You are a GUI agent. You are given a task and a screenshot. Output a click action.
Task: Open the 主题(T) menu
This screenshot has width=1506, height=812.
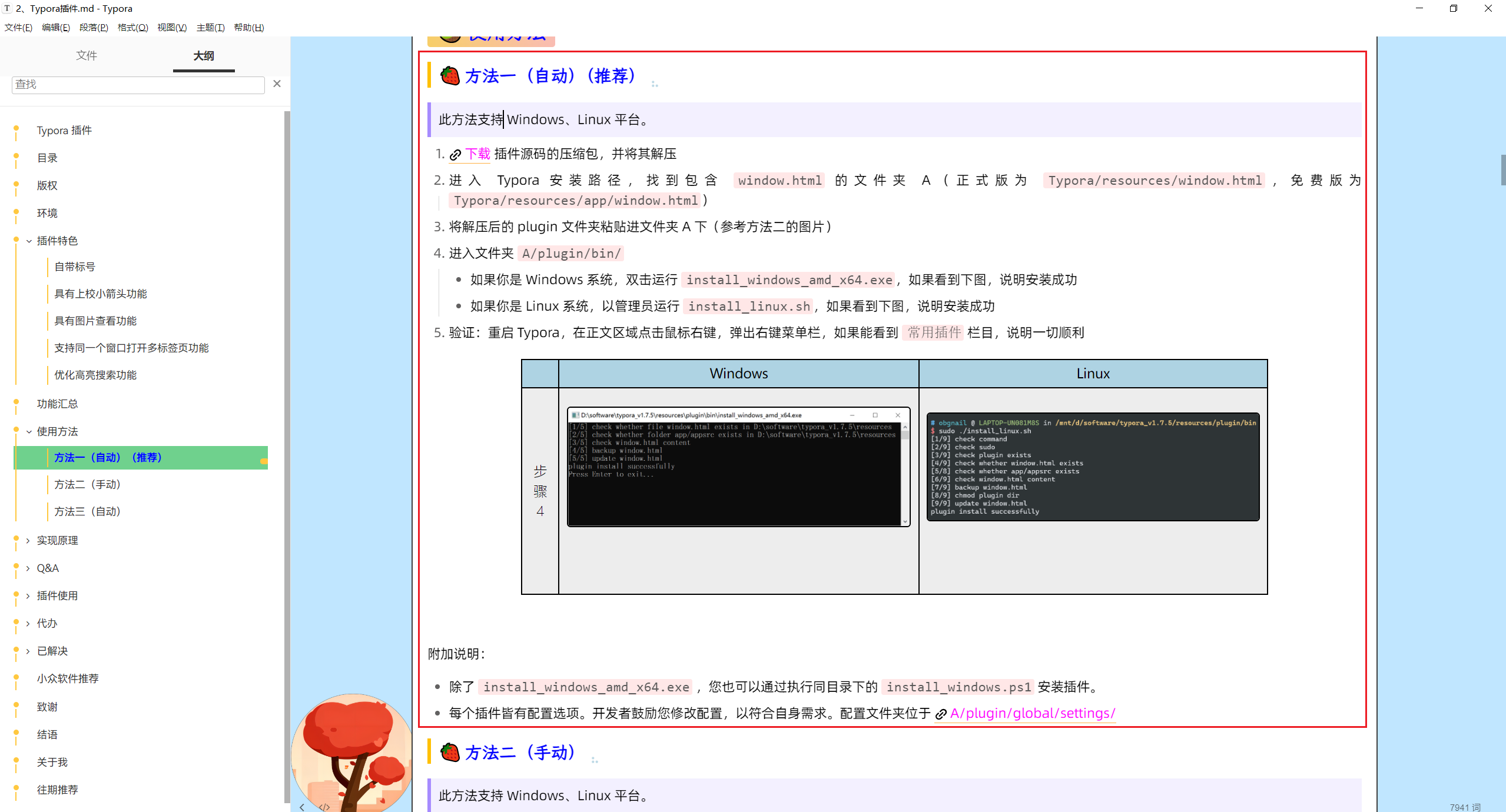coord(210,28)
